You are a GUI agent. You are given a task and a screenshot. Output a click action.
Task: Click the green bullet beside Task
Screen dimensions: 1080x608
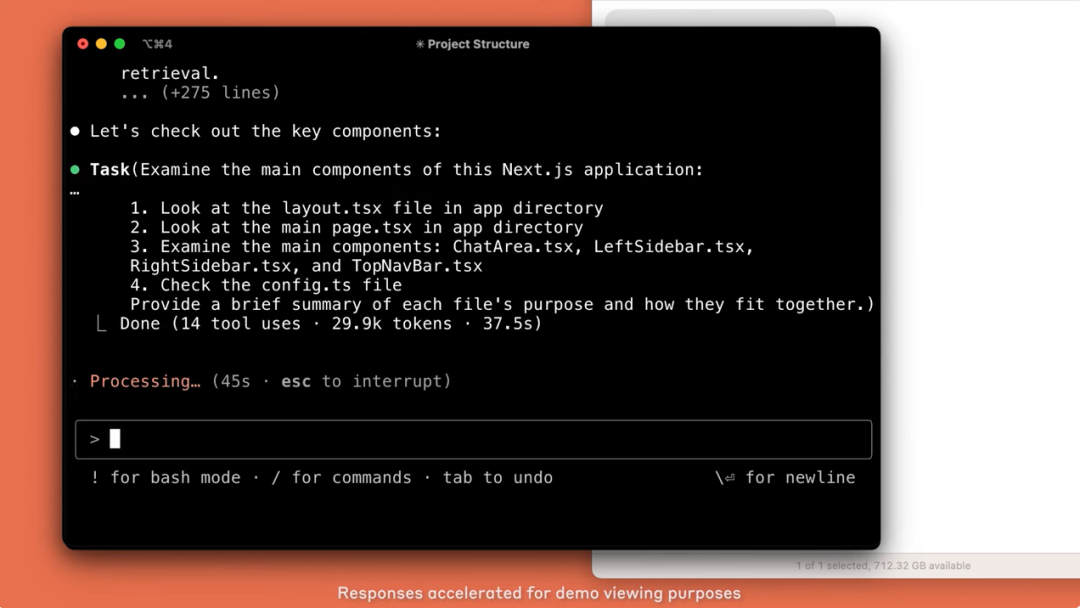click(75, 170)
